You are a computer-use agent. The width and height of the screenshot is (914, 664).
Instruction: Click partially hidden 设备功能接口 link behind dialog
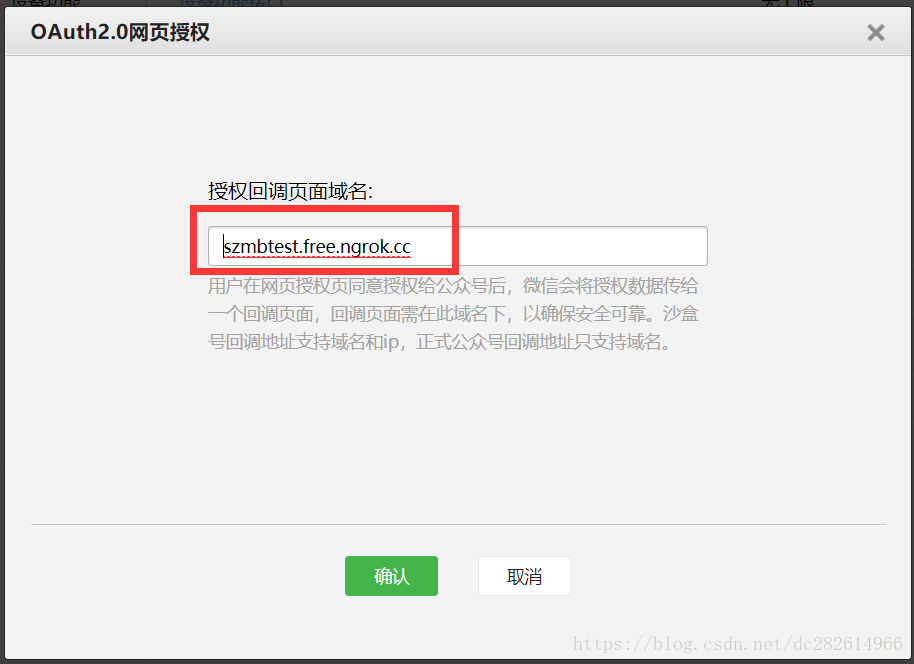232,3
